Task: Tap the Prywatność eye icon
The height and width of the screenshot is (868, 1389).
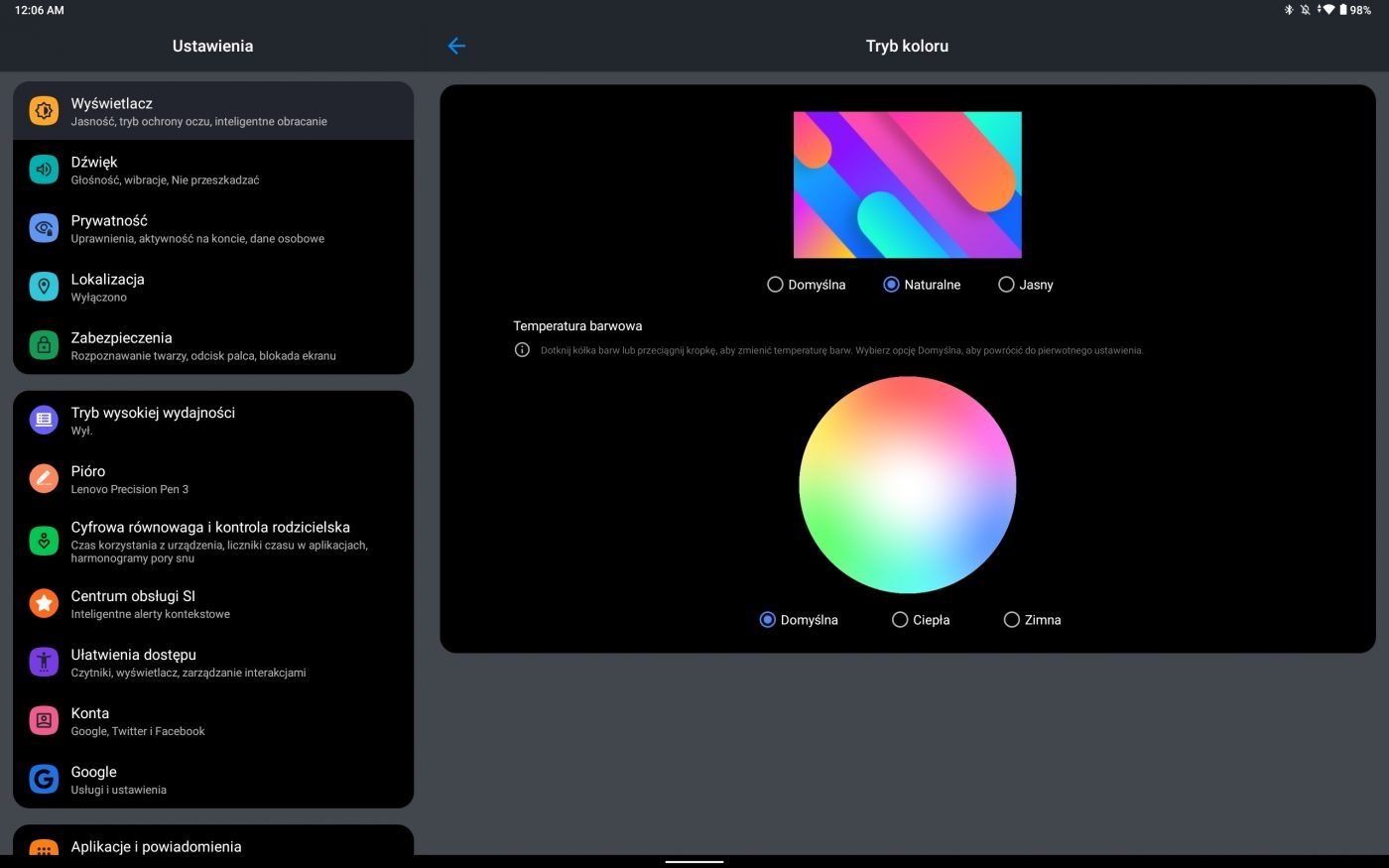Action: click(44, 228)
